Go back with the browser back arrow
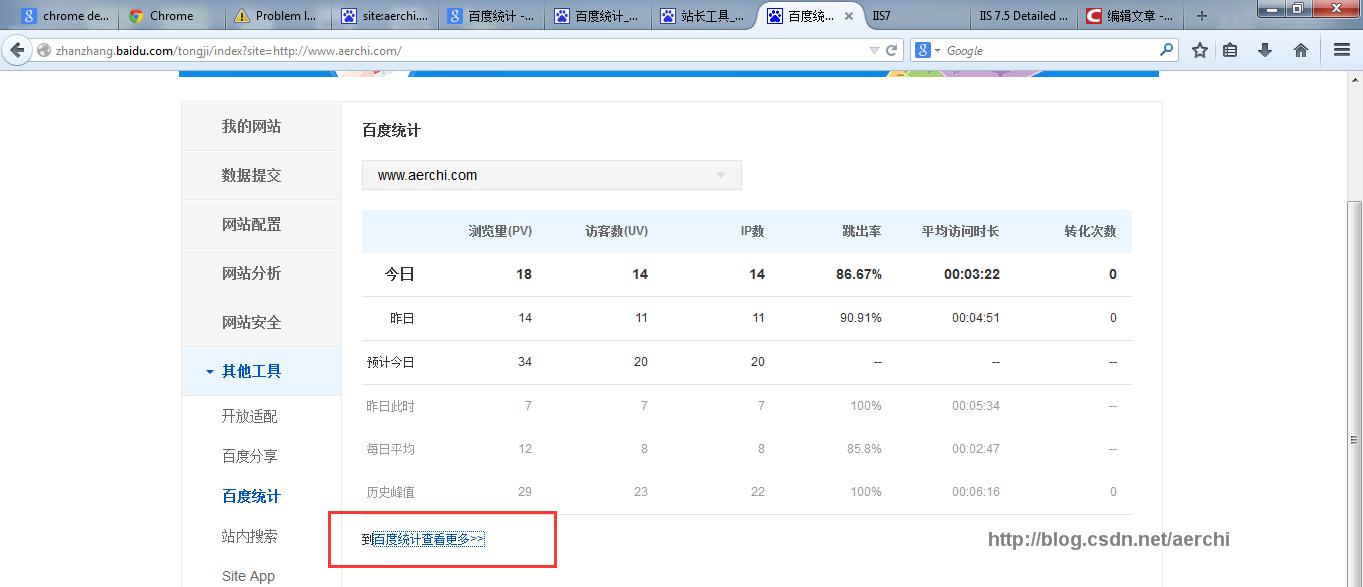 tap(17, 50)
